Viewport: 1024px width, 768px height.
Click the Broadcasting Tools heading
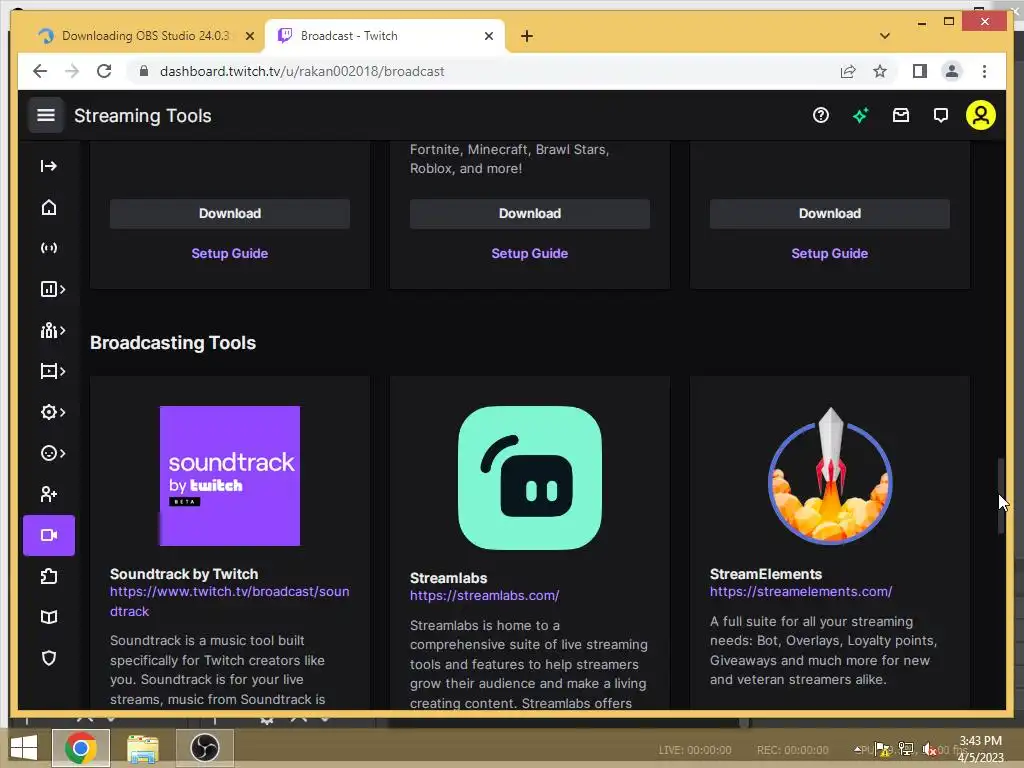(x=173, y=343)
